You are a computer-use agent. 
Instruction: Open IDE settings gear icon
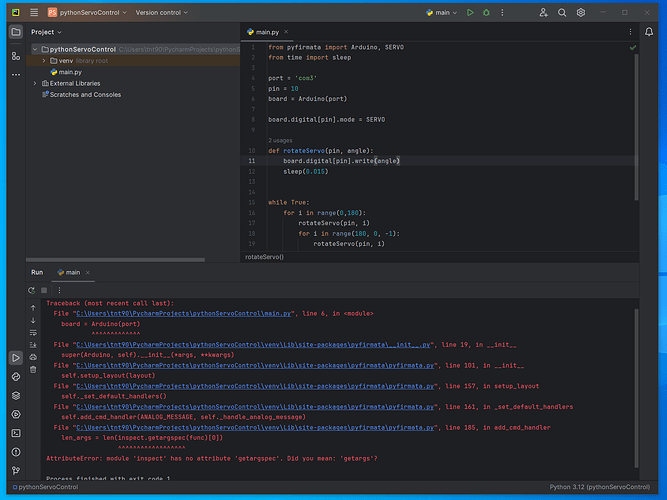tap(581, 13)
